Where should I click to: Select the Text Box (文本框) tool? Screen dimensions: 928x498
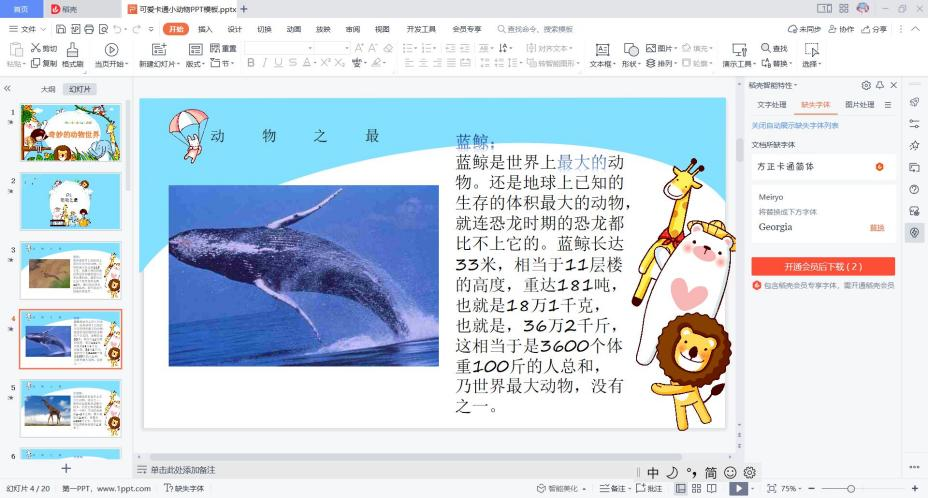601,50
